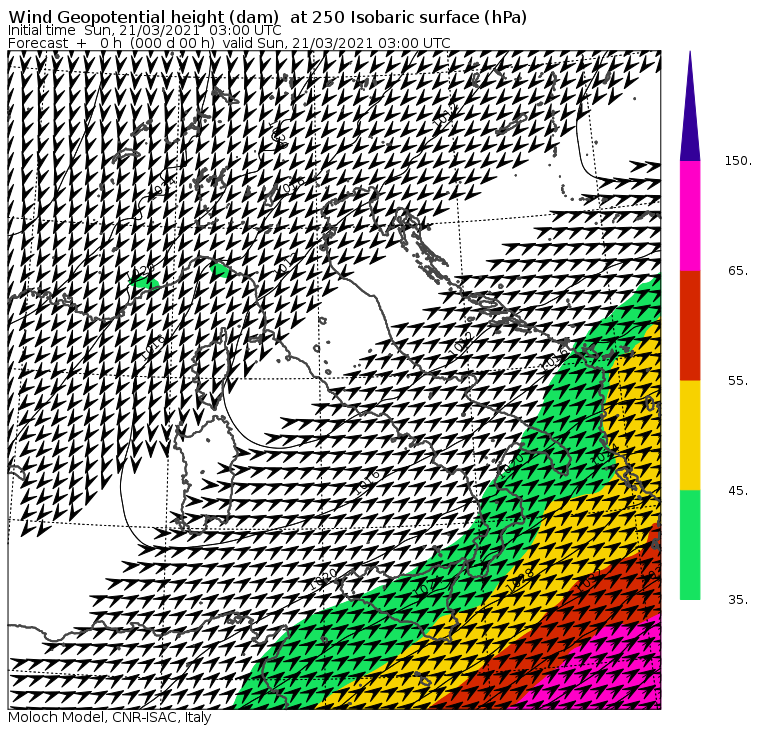Click the "65." legend label
Image resolution: width=760 pixels, height=731 pixels.
[x=738, y=271]
